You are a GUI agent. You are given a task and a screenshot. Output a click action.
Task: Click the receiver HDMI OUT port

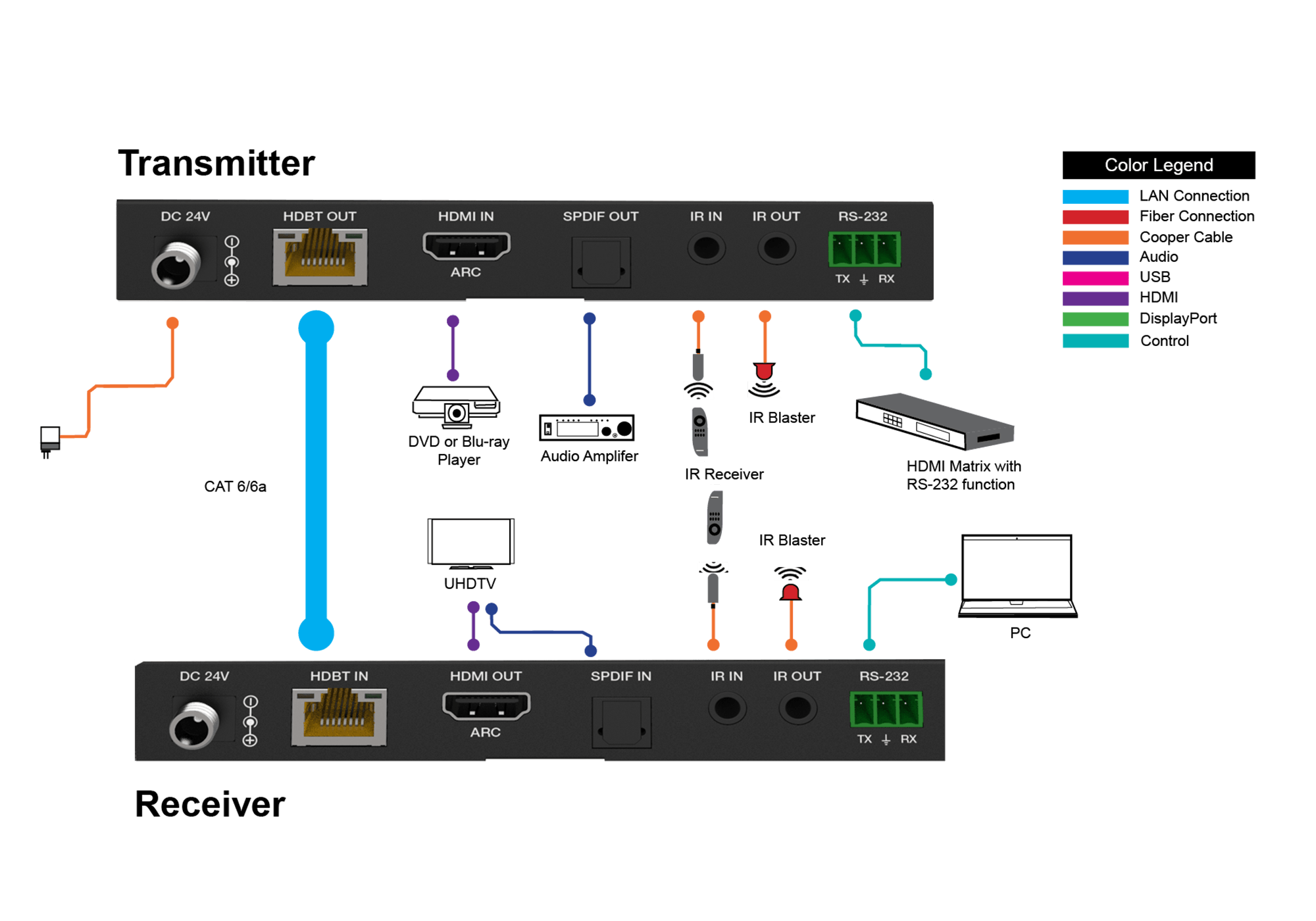coord(486,707)
